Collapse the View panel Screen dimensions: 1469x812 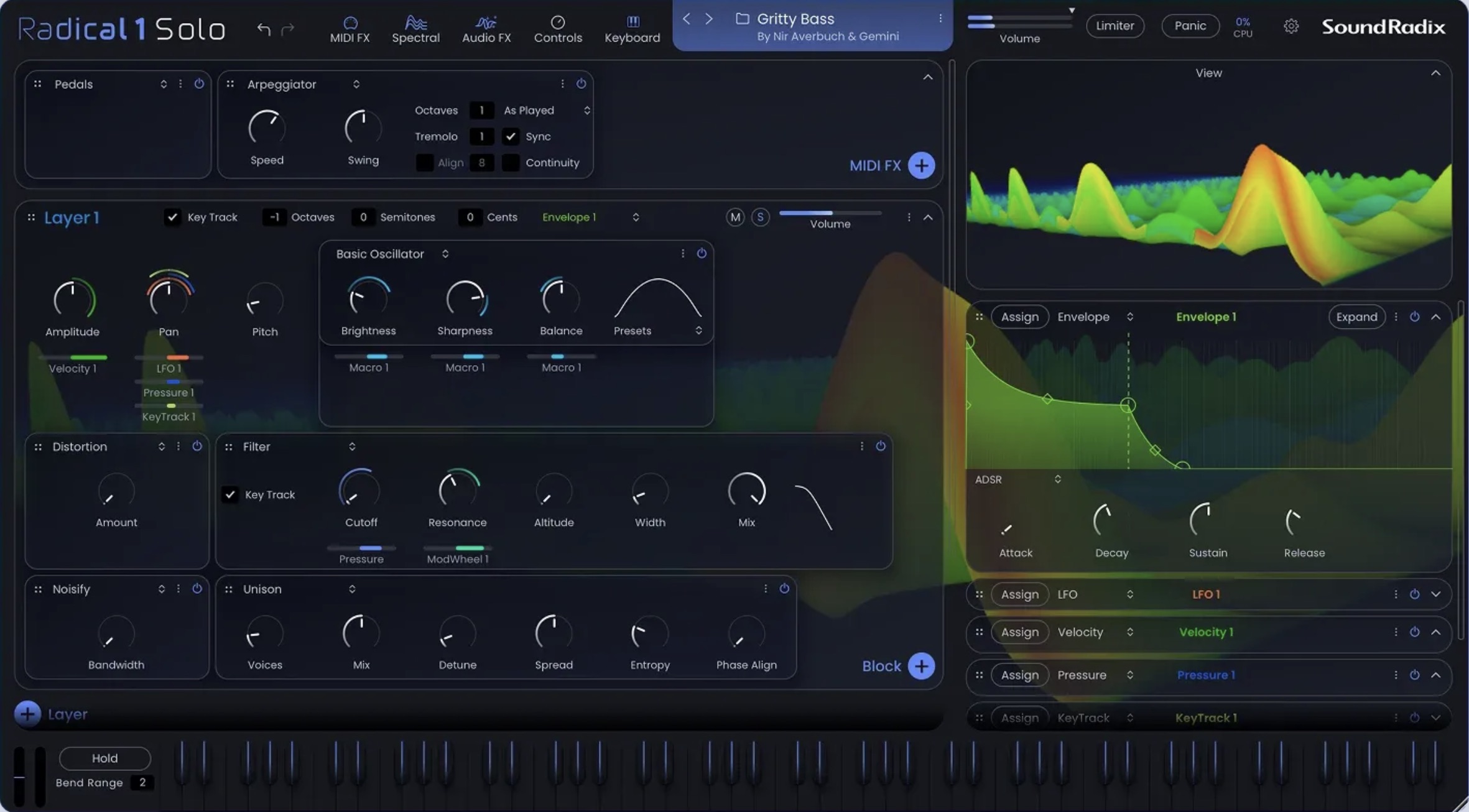(x=1435, y=73)
